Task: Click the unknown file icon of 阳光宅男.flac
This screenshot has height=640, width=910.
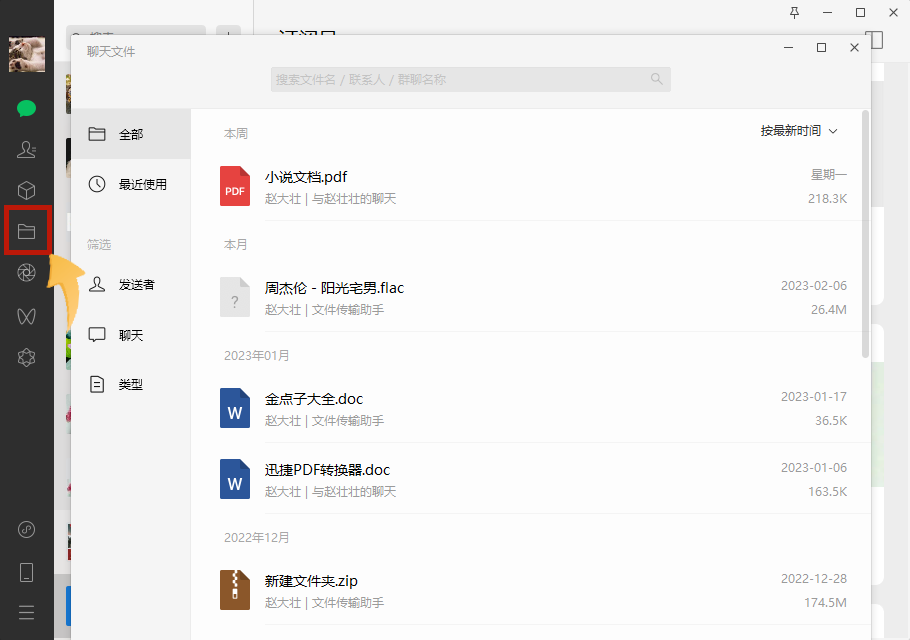Action: pyautogui.click(x=234, y=297)
